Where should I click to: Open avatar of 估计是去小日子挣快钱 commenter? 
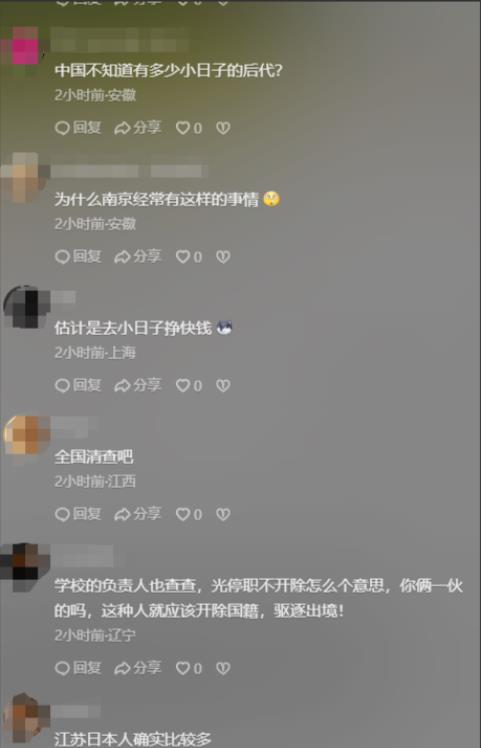pyautogui.click(x=26, y=307)
